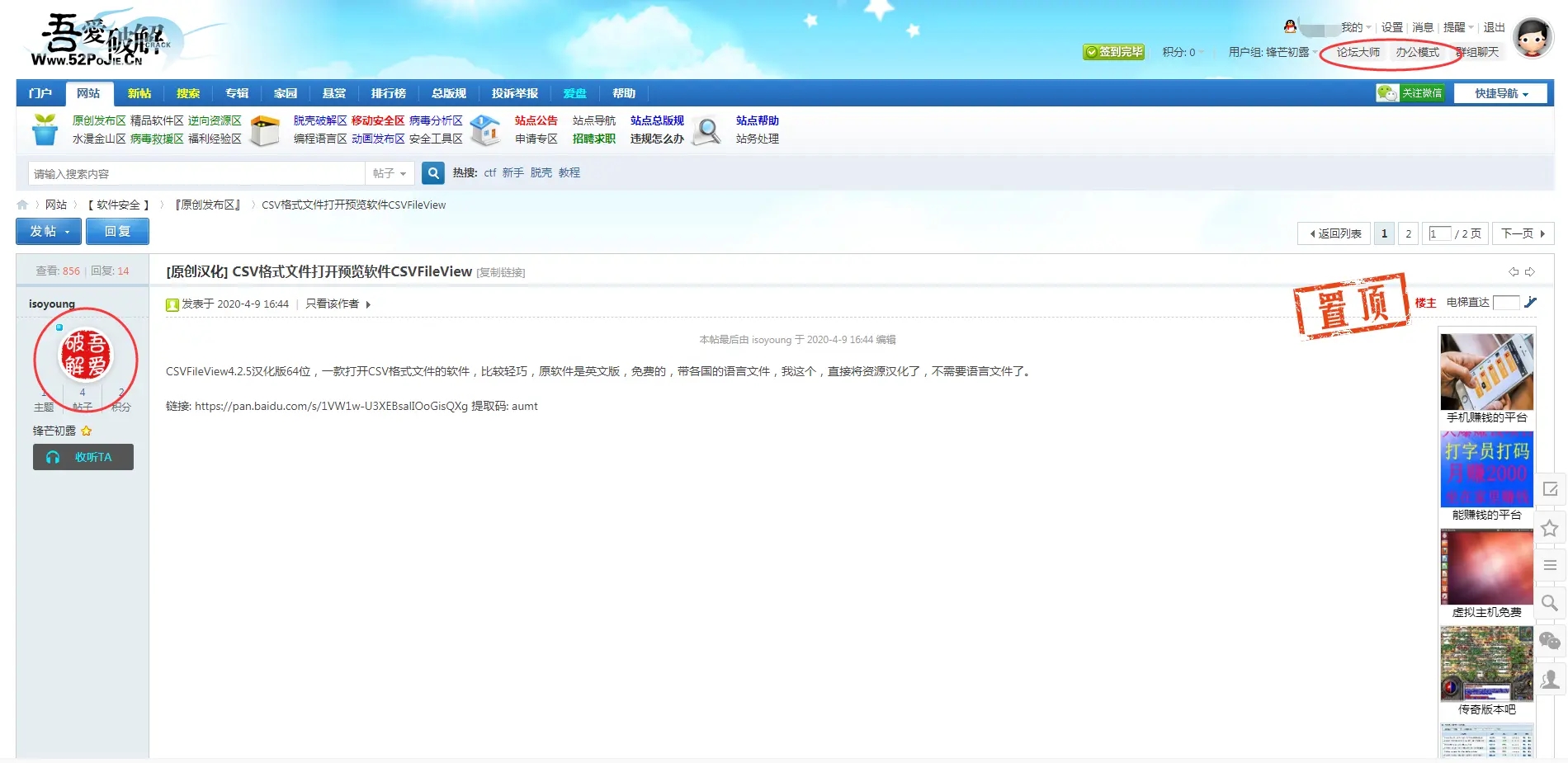1568x763 pixels.
Task: Click 下一页 next page button
Action: (1523, 233)
